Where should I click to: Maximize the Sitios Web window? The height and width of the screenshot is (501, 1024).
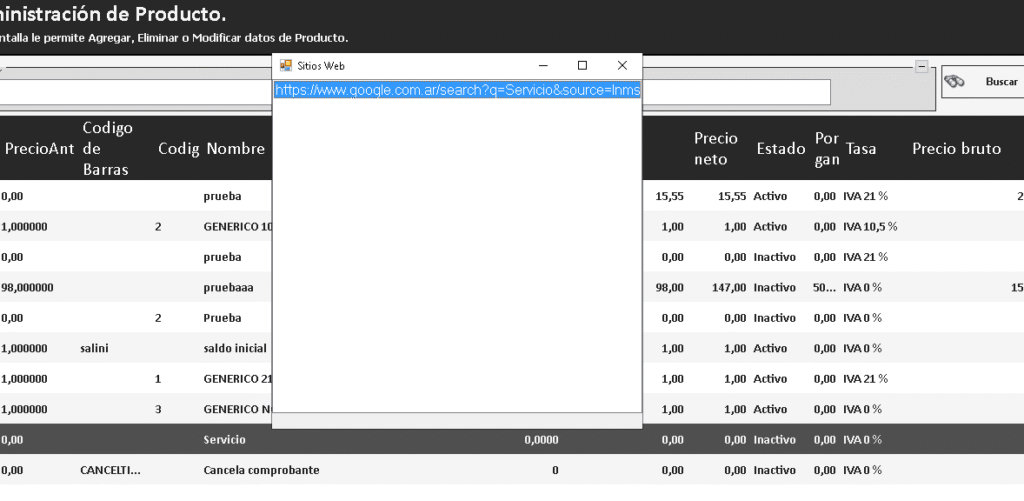click(x=582, y=65)
